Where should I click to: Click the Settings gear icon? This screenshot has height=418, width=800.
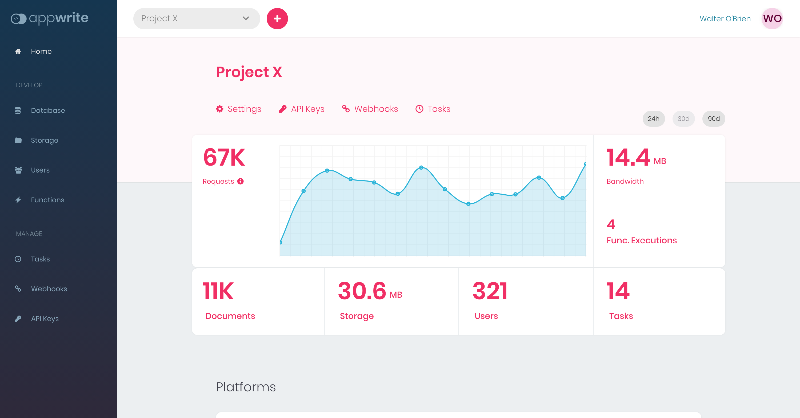[219, 109]
